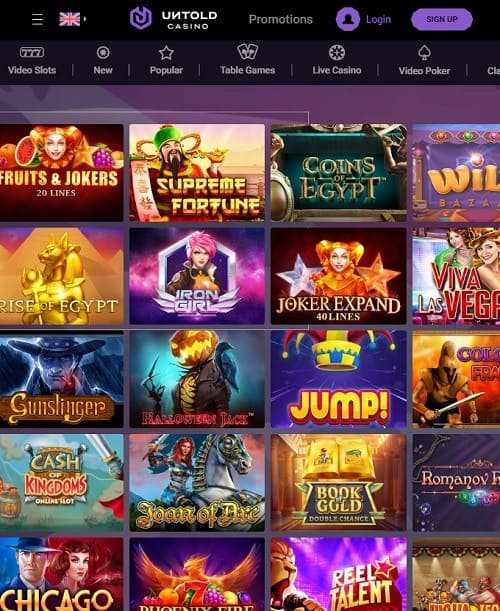Open the Fruits & Jokers game thumbnail
Viewport: 500px width, 611px height.
coord(62,173)
